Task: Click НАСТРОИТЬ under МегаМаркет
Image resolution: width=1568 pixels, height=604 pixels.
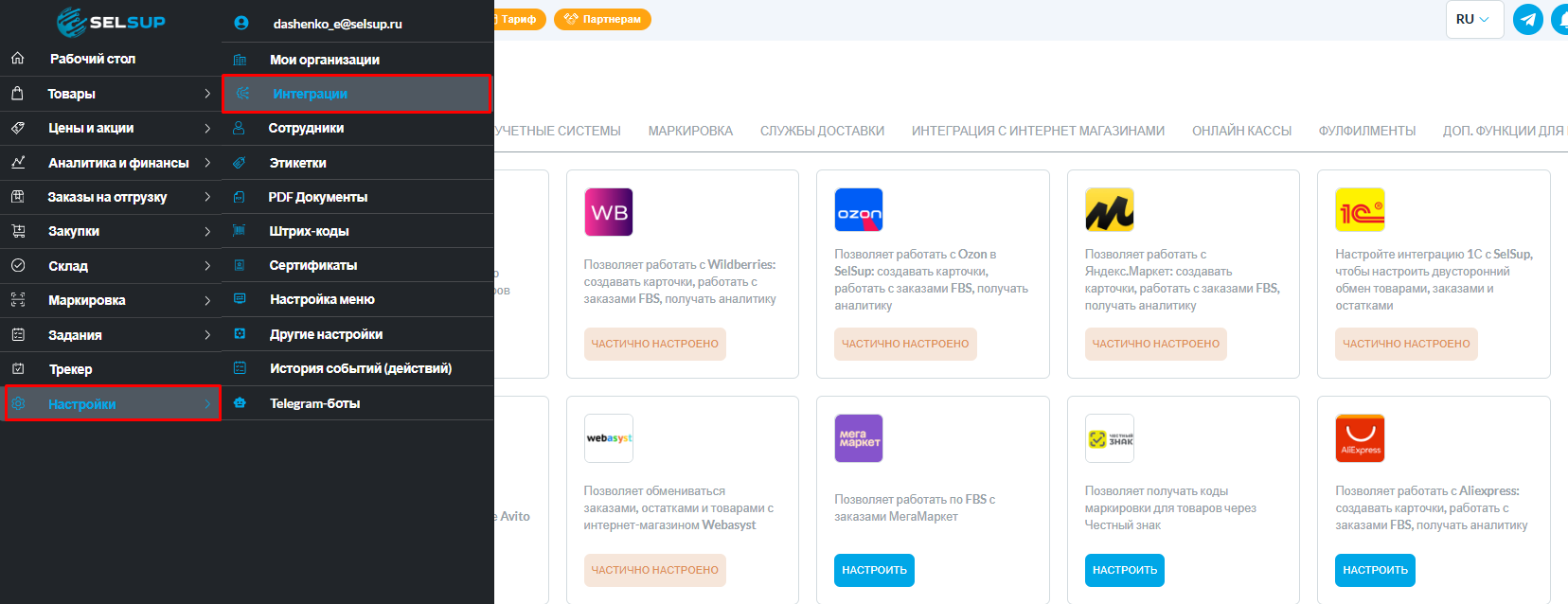Action: coord(874,570)
